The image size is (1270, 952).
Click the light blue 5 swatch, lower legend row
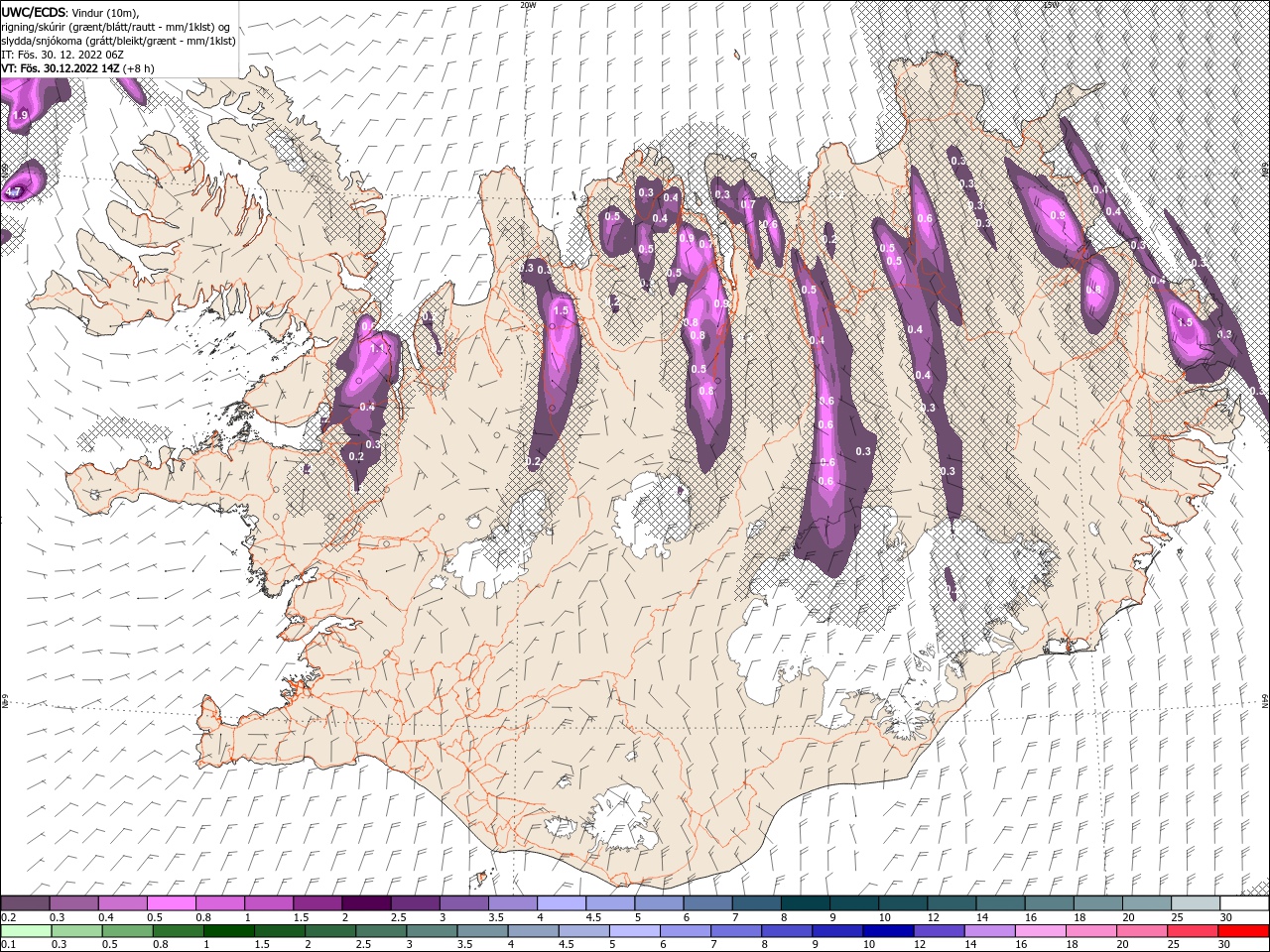point(633,931)
